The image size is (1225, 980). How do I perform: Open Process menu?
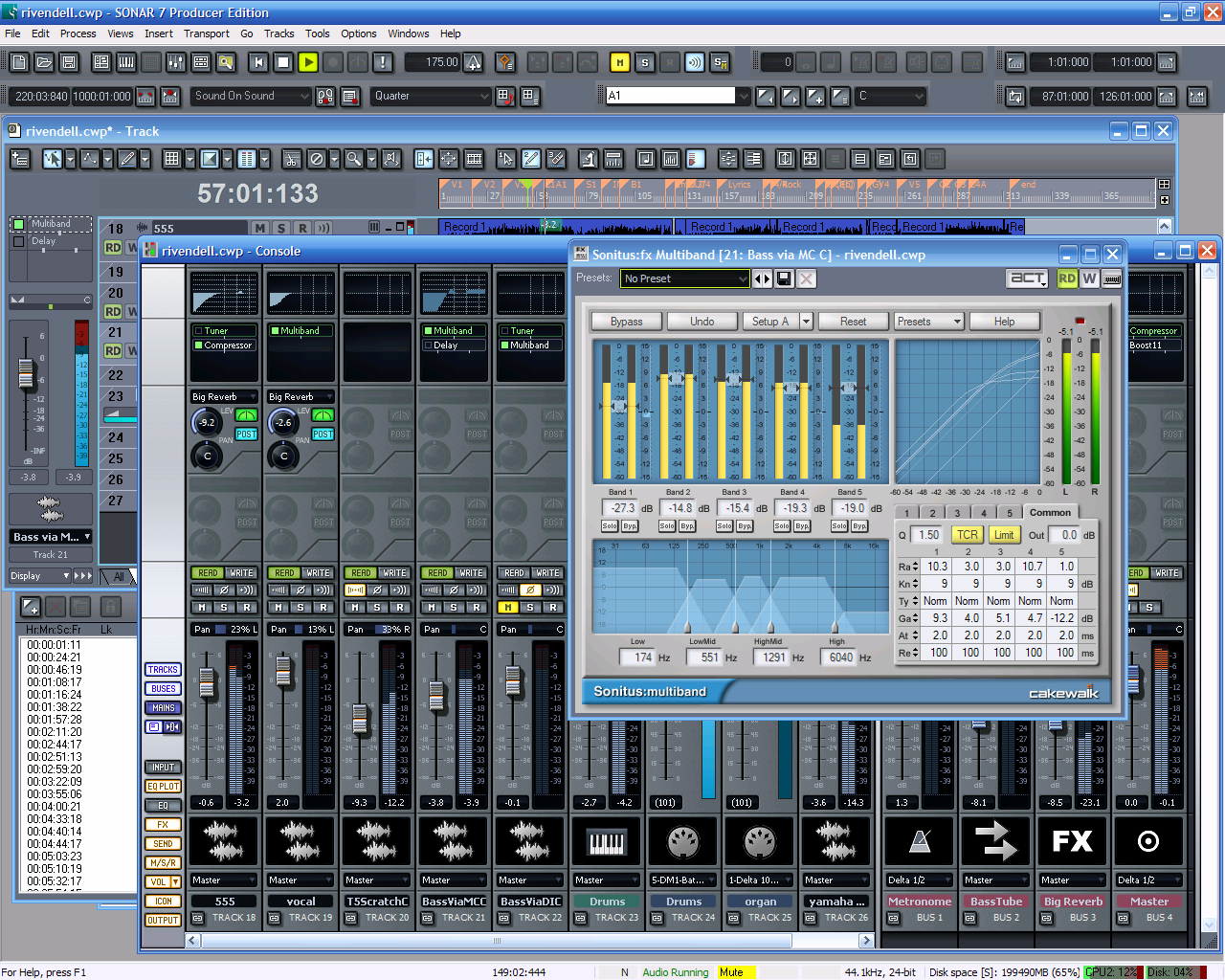78,33
